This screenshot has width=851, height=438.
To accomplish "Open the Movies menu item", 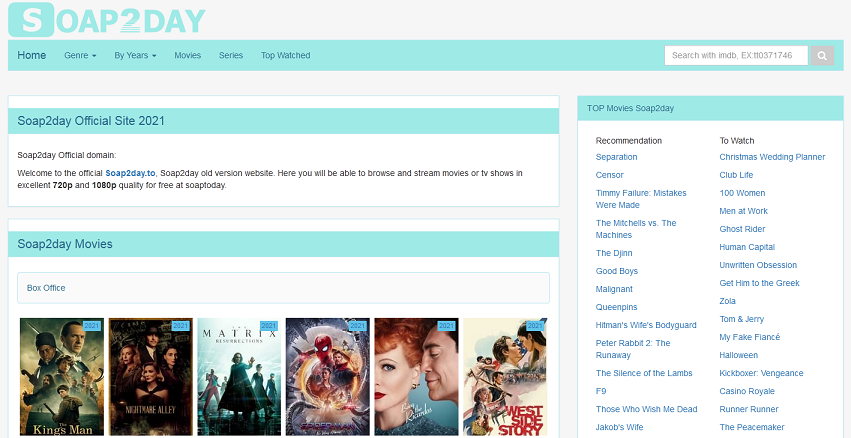I will 188,55.
